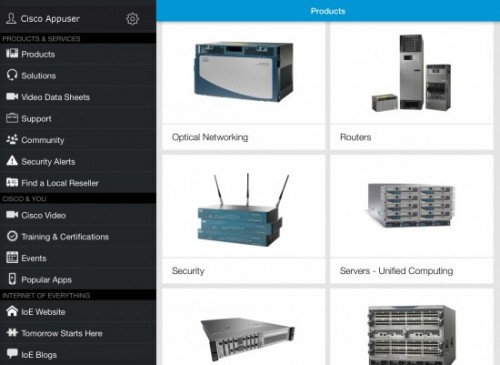Open Optical Networking product image

[244, 73]
